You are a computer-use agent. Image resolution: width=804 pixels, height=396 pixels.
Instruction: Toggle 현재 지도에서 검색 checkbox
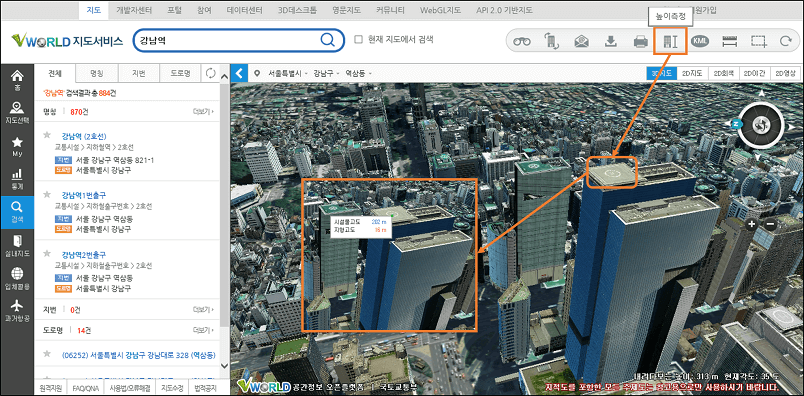pyautogui.click(x=358, y=39)
